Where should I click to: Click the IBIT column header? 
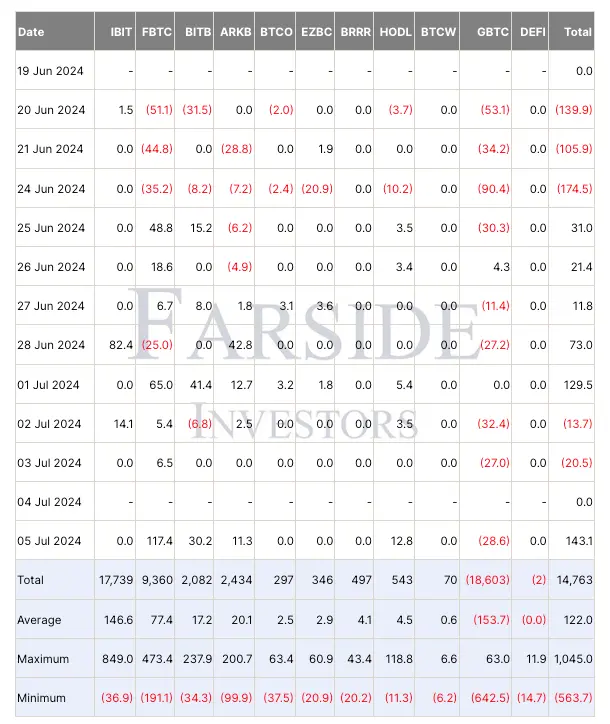pyautogui.click(x=120, y=32)
